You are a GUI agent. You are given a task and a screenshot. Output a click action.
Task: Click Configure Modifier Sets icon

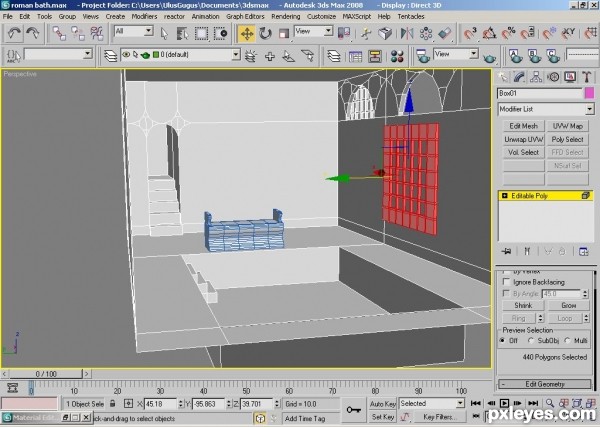[583, 251]
